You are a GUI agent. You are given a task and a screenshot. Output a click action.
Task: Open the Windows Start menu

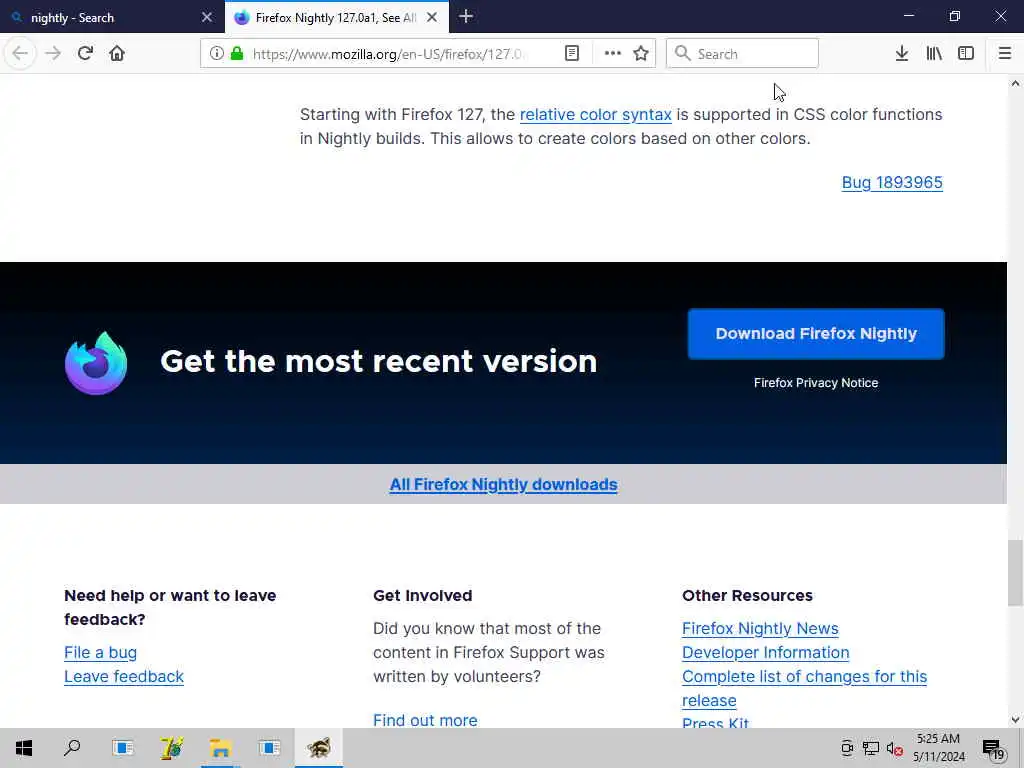(24, 748)
